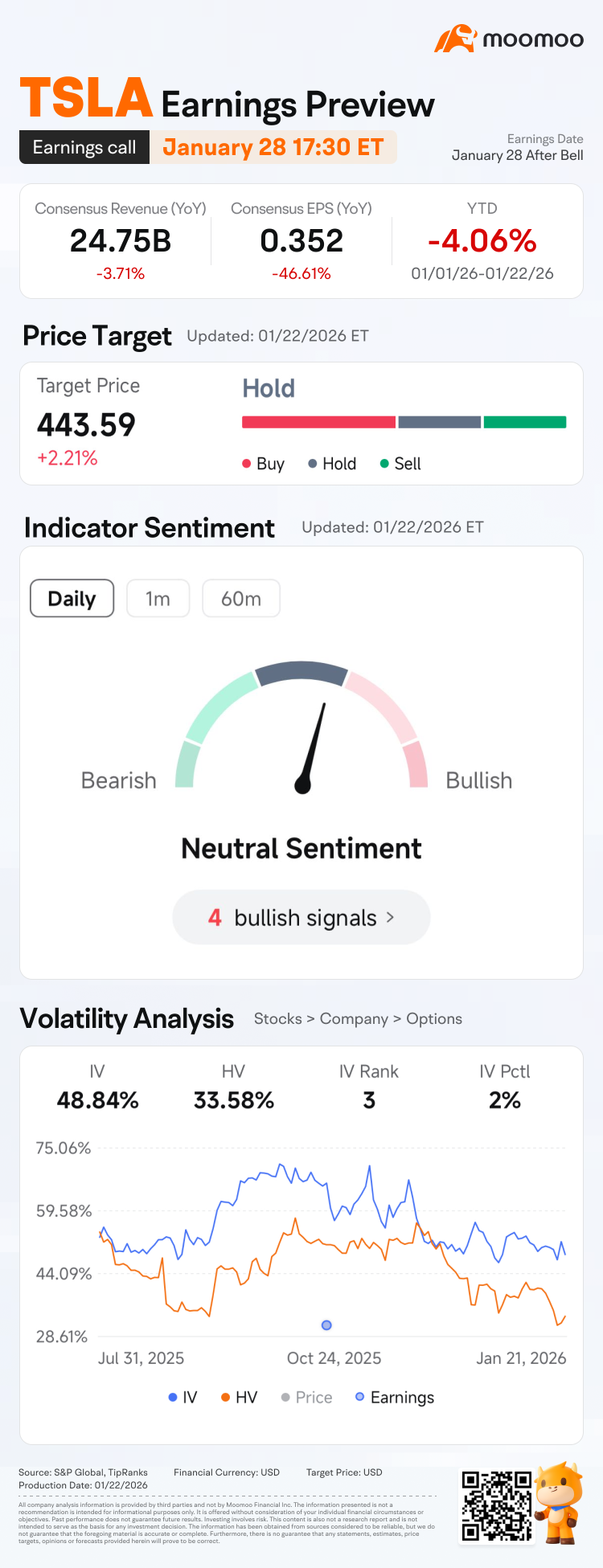This screenshot has height=1568, width=603.
Task: Click the moomoo logo icon
Action: 455,39
